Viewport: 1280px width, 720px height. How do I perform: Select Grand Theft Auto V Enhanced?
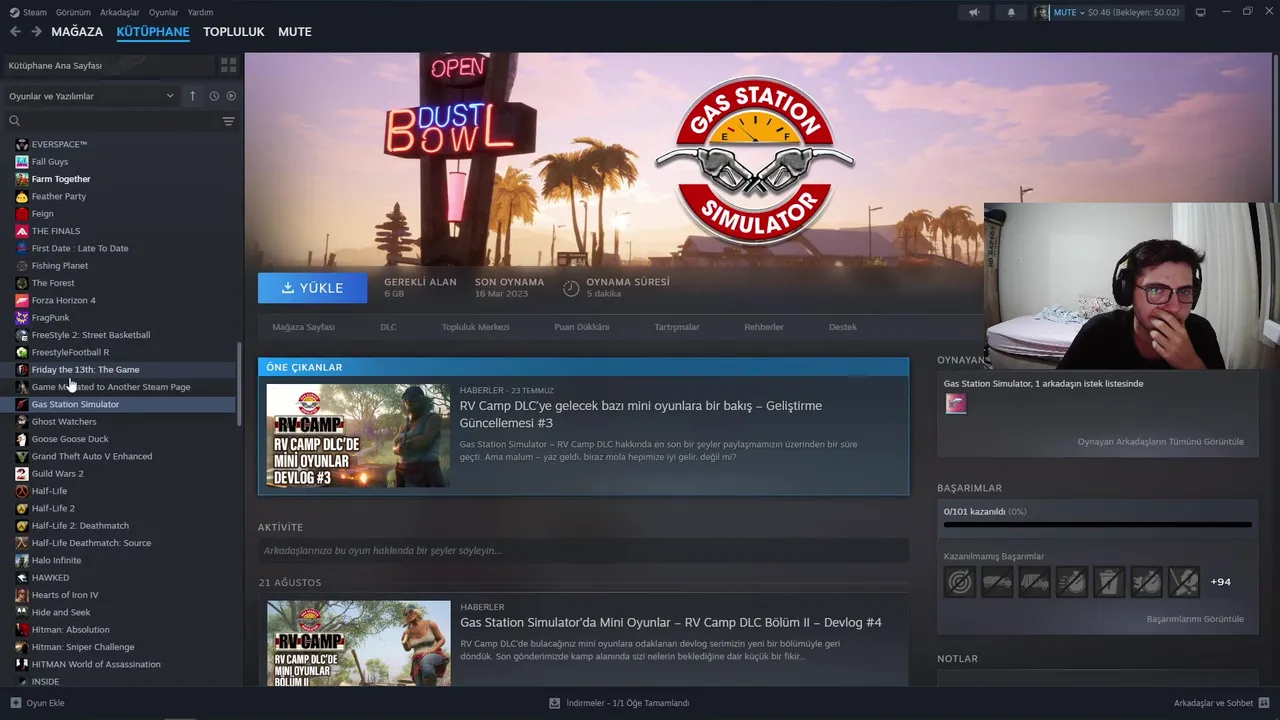tap(118, 456)
